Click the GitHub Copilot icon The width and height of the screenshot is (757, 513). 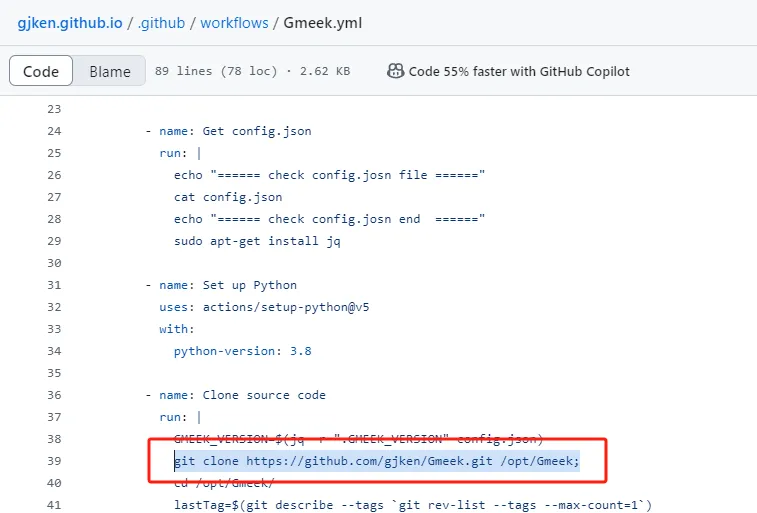(x=395, y=71)
